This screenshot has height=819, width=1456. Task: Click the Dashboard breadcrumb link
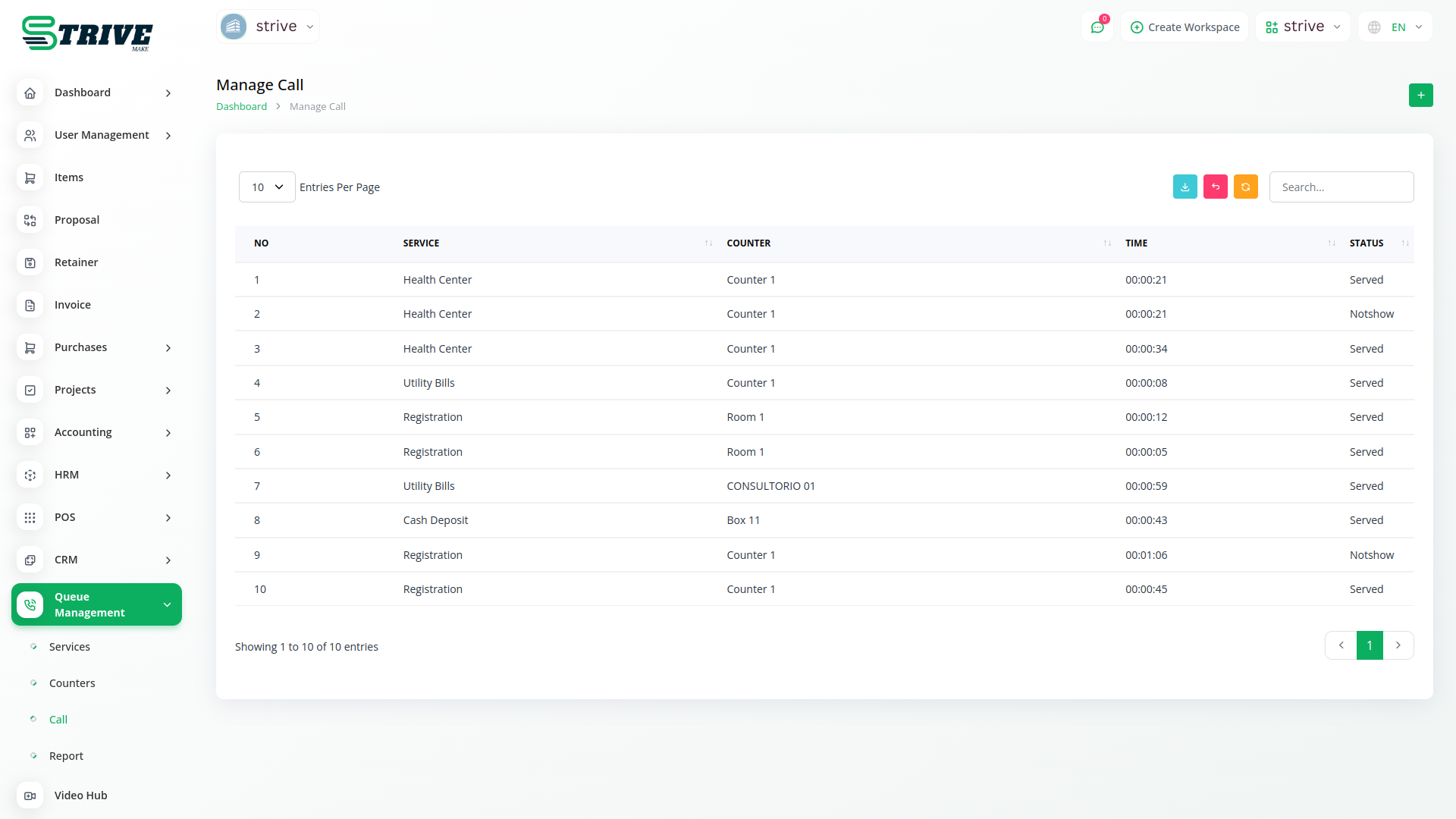tap(241, 107)
